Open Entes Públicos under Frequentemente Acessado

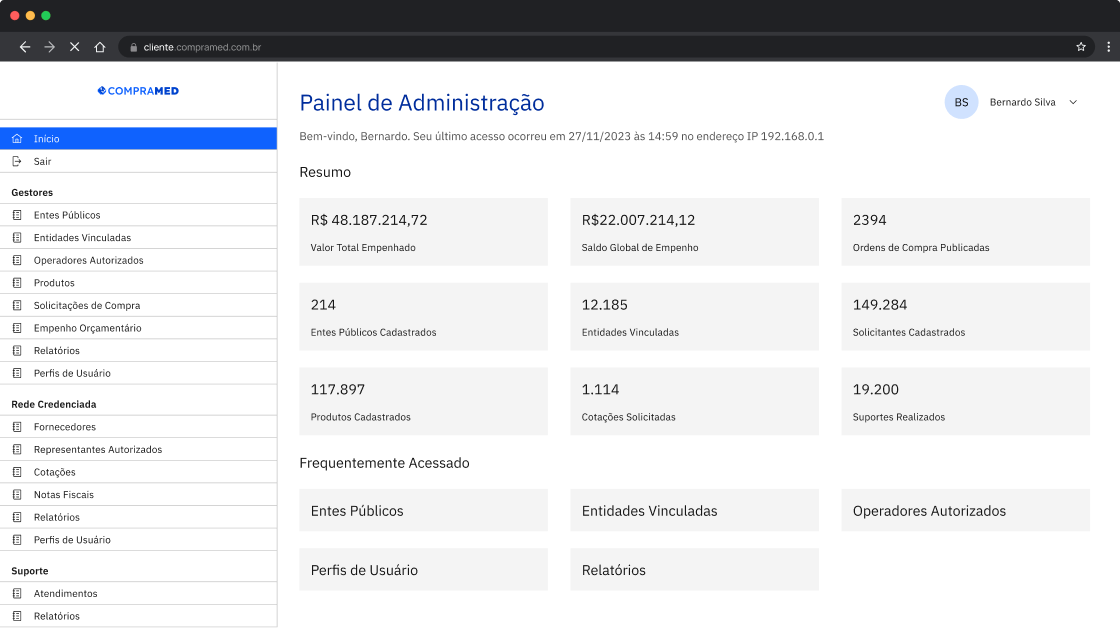click(423, 510)
